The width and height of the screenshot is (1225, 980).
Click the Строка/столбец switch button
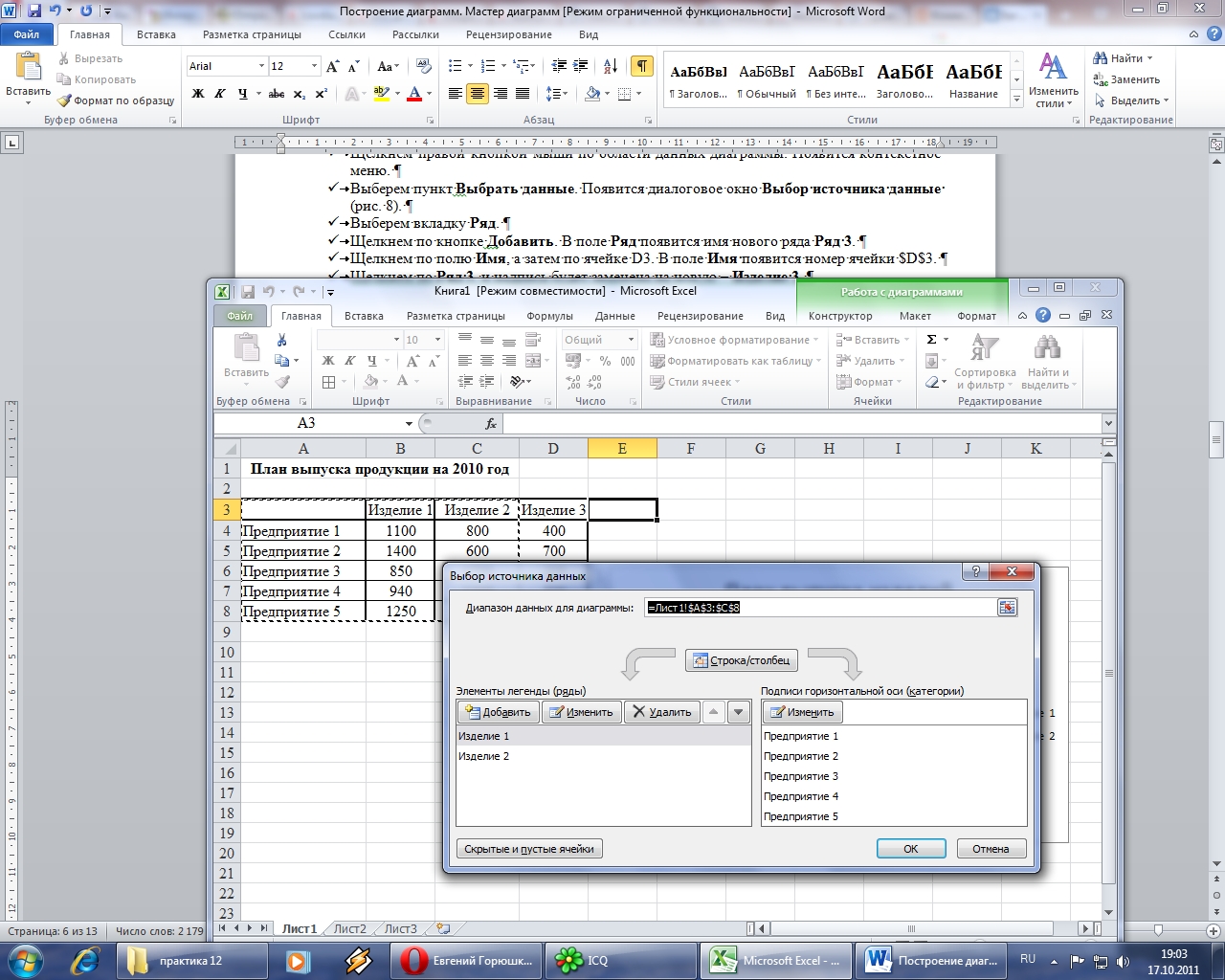click(x=742, y=660)
